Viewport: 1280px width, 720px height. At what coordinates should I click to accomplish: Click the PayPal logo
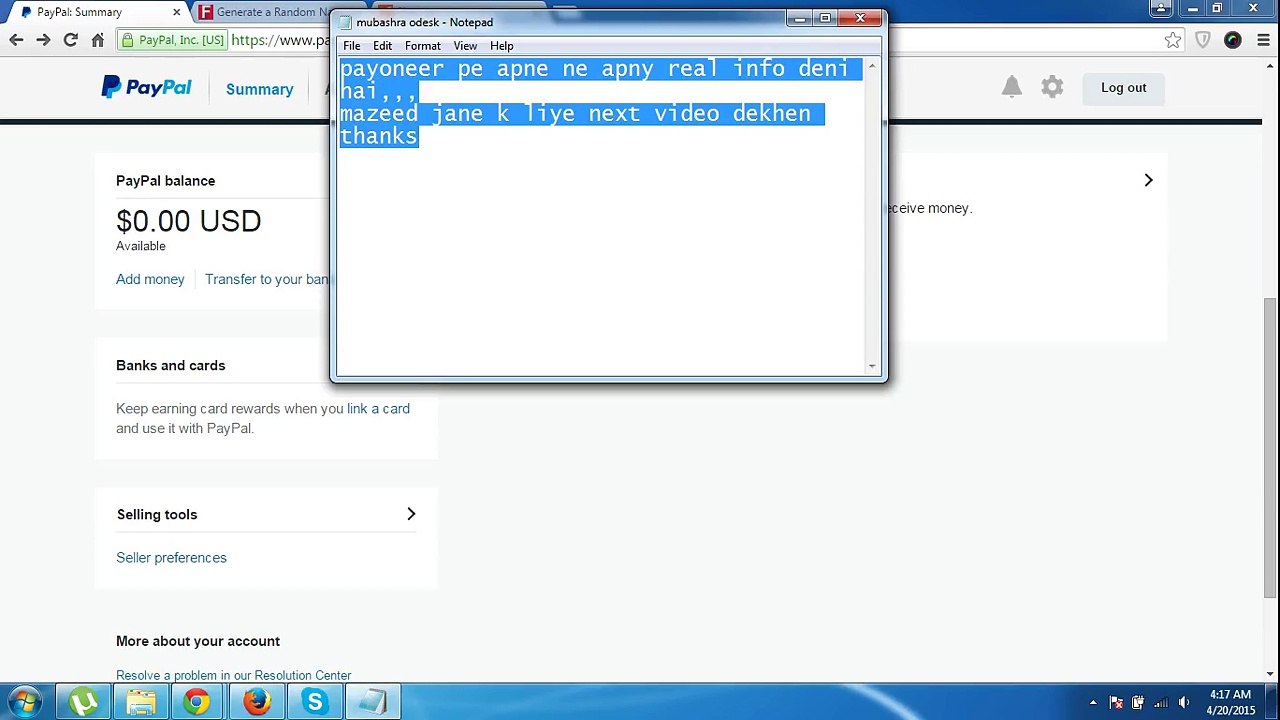tap(146, 87)
